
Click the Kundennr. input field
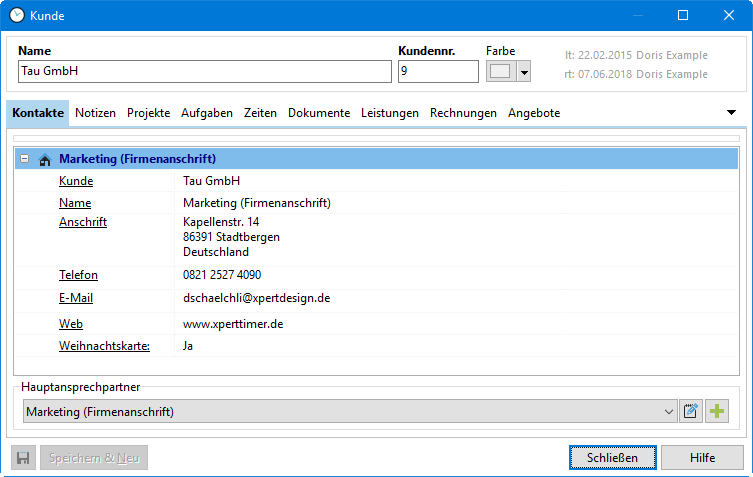pos(437,71)
